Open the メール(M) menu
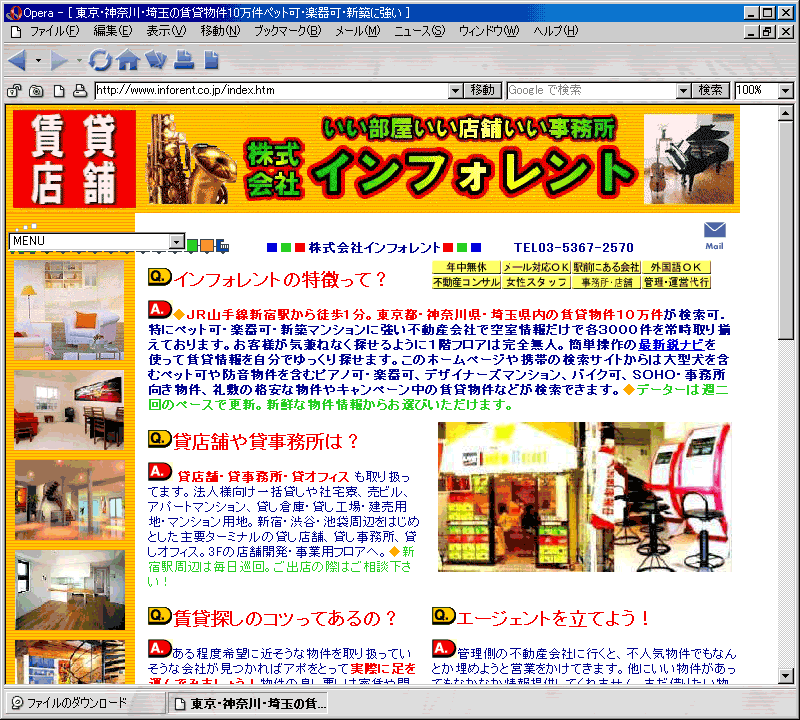The height and width of the screenshot is (720, 800). 358,31
